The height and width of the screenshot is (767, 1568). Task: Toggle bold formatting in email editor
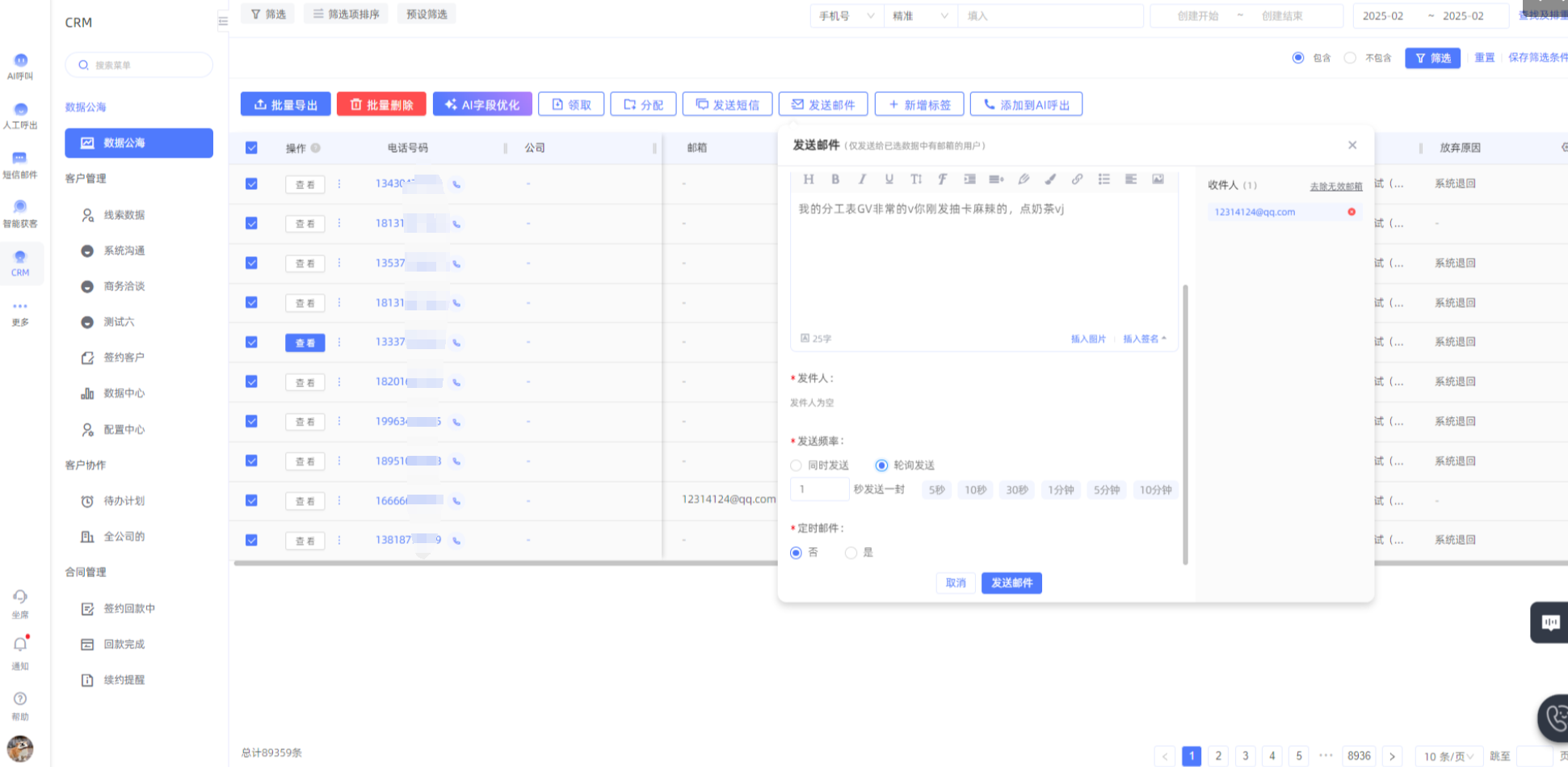(x=835, y=179)
